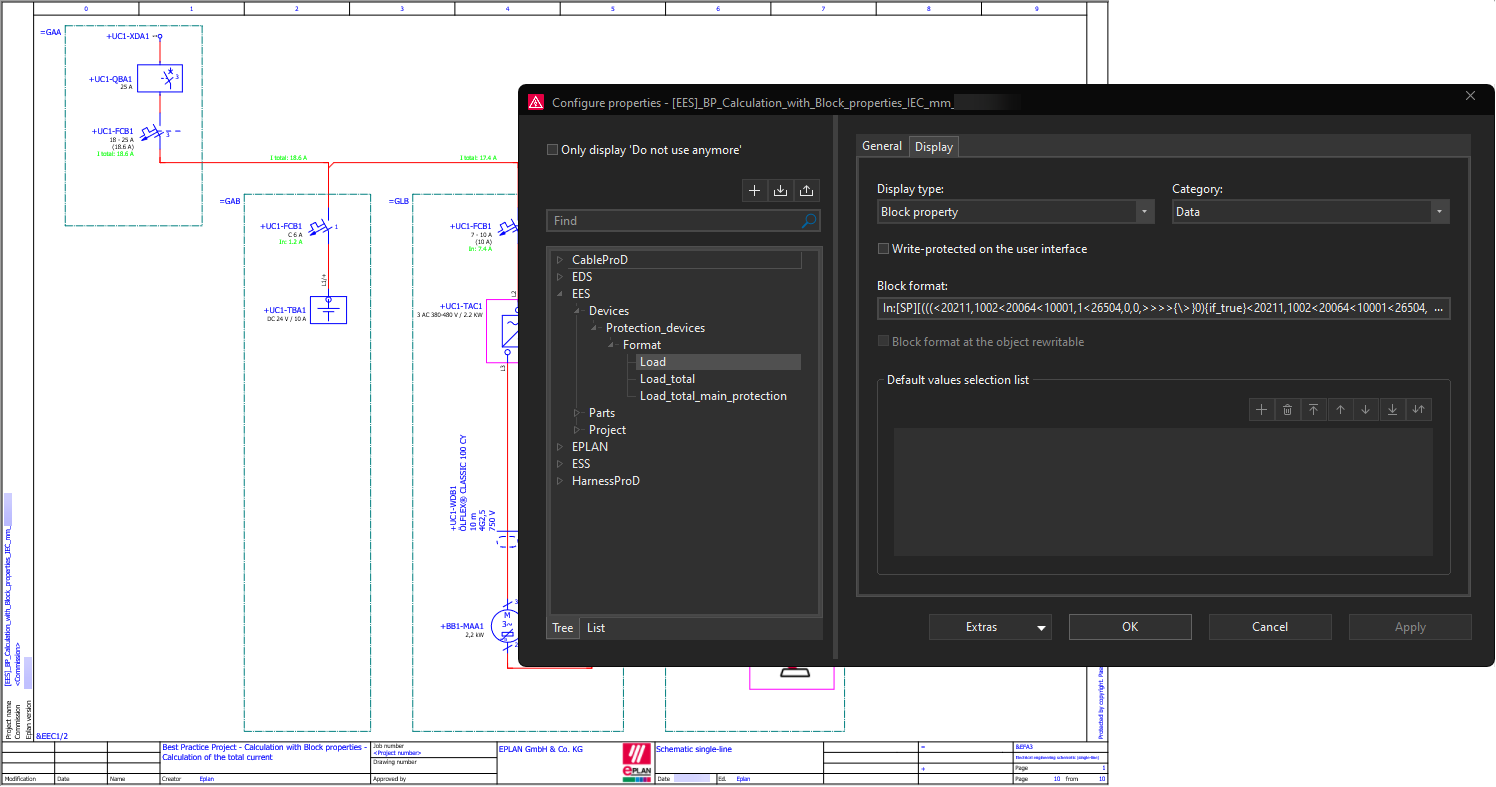The image size is (1496, 787).
Task: Switch to the List view tab
Action: 595,627
